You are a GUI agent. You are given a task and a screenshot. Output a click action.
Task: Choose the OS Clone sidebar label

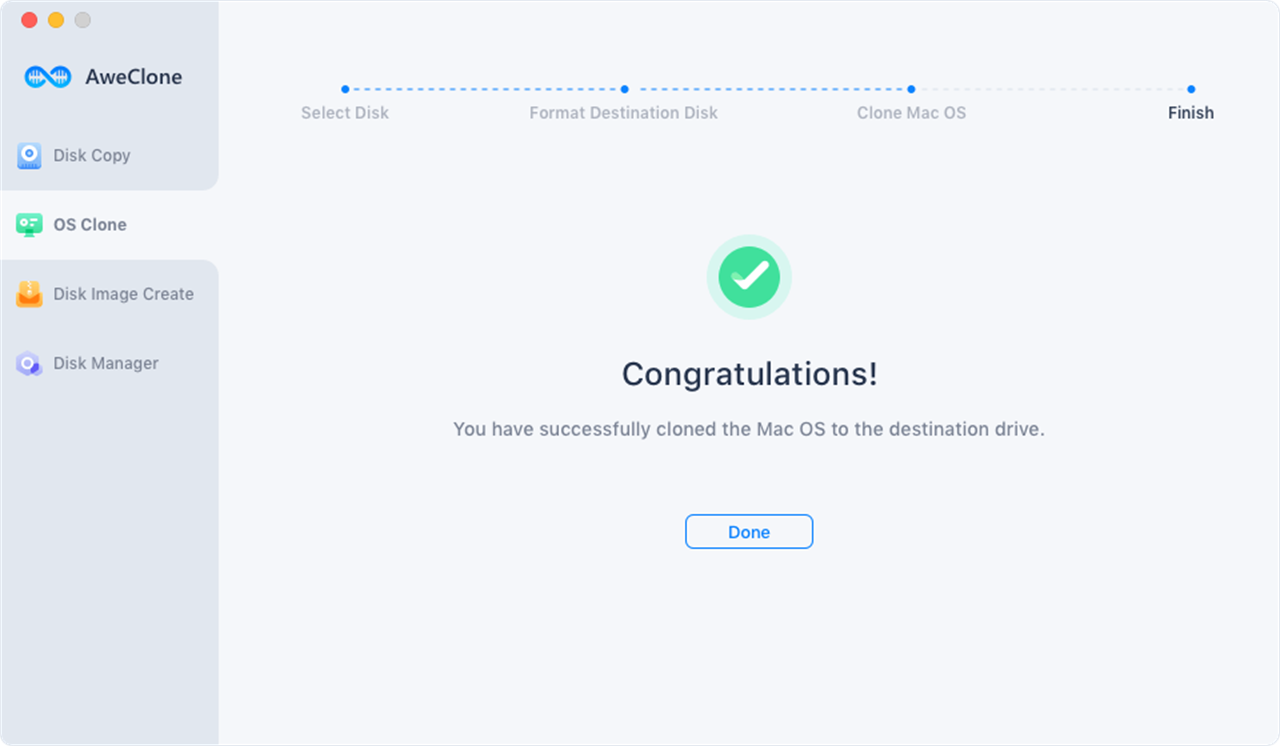tap(90, 225)
